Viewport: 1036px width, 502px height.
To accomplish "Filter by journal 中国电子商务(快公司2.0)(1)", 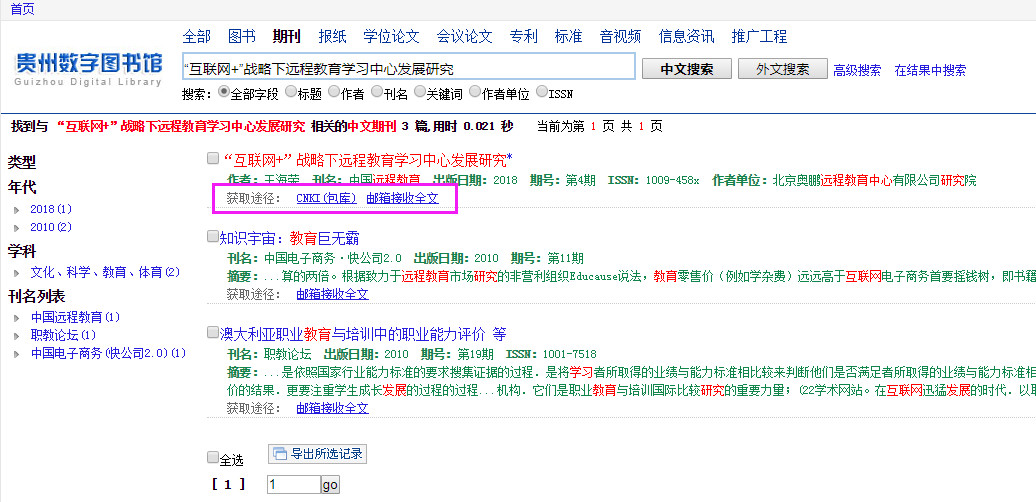I will pos(108,353).
